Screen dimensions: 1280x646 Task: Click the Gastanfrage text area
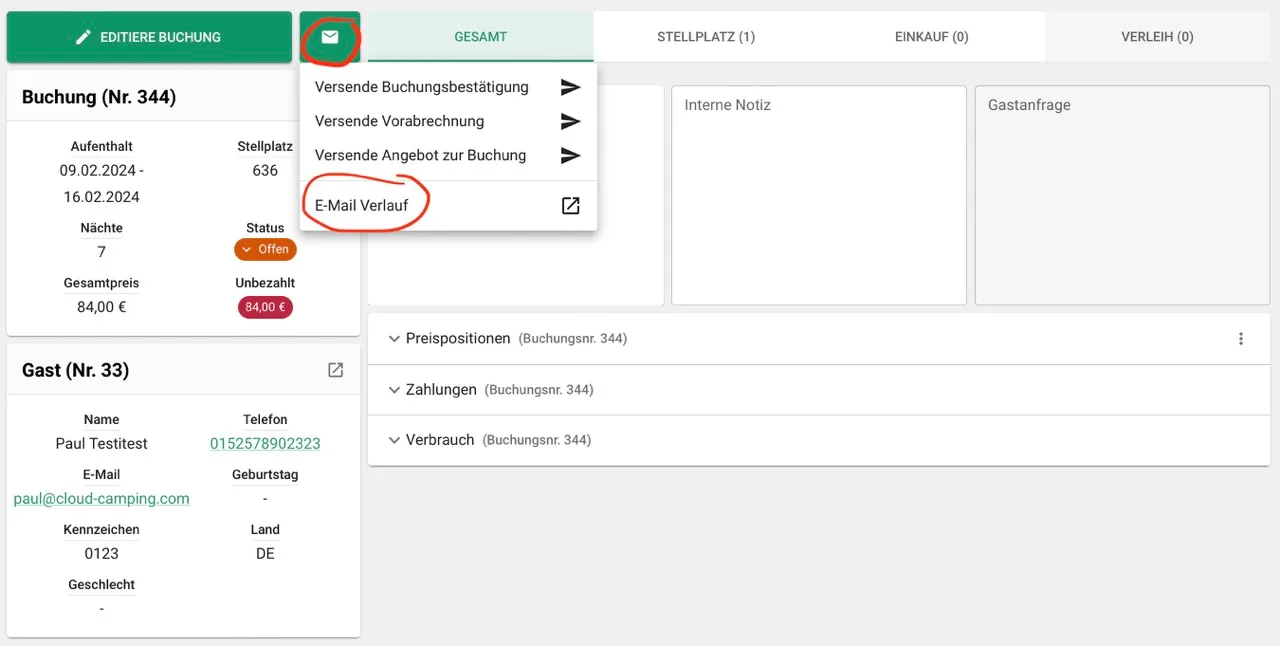1122,195
